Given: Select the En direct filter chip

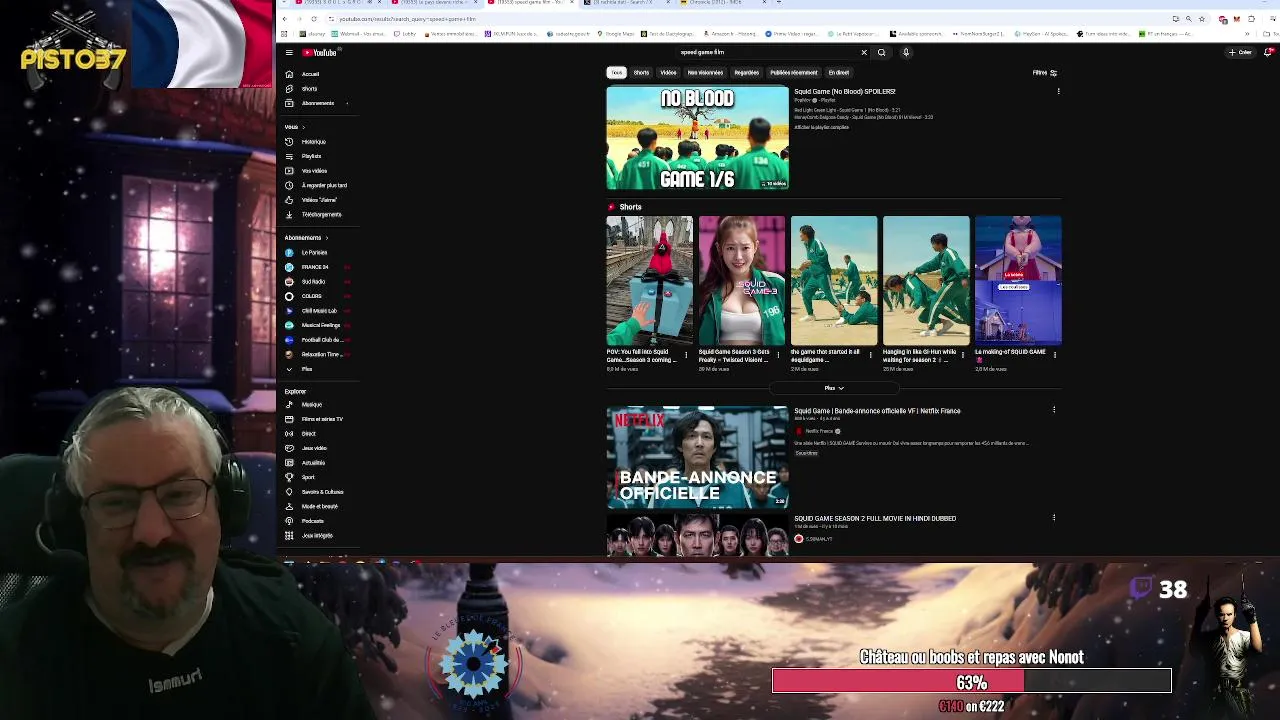Looking at the screenshot, I should (x=839, y=72).
